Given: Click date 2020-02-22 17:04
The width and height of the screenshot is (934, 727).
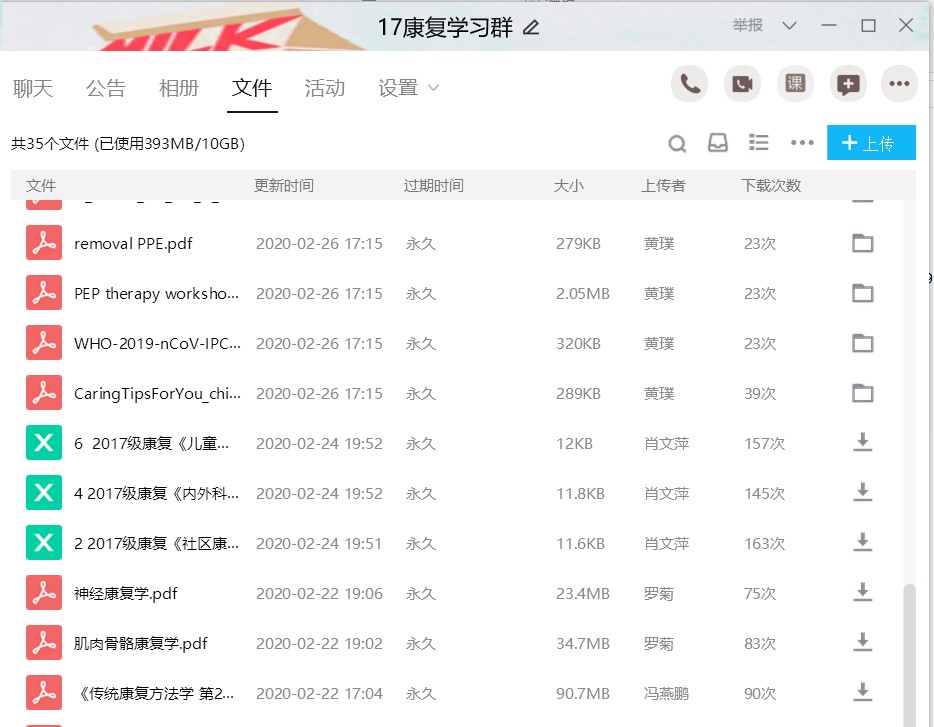Looking at the screenshot, I should 319,694.
